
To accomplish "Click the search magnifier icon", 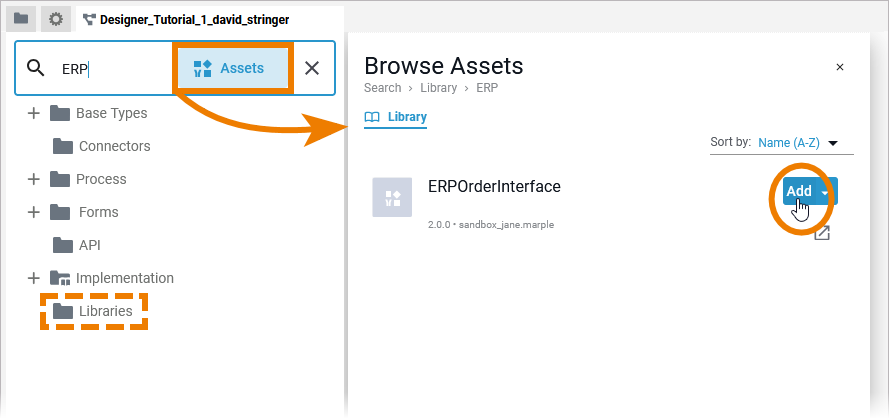I will click(x=36, y=68).
